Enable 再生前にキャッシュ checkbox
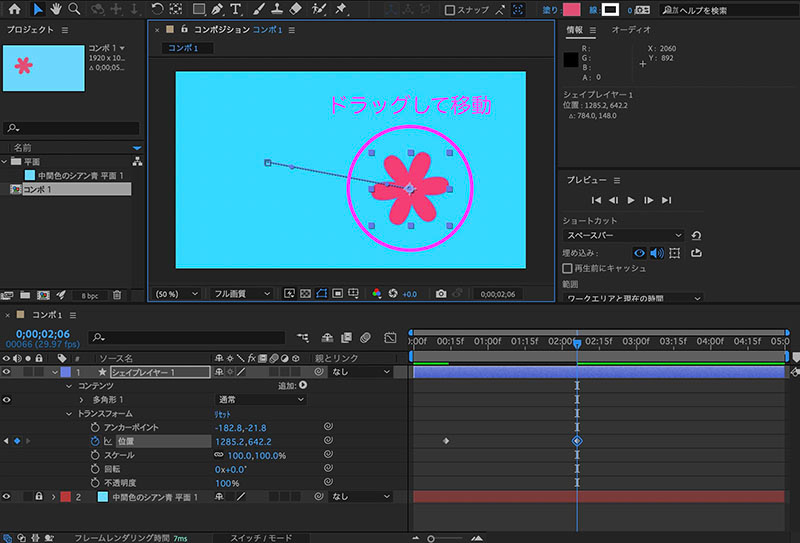The width and height of the screenshot is (800, 543). click(567, 268)
